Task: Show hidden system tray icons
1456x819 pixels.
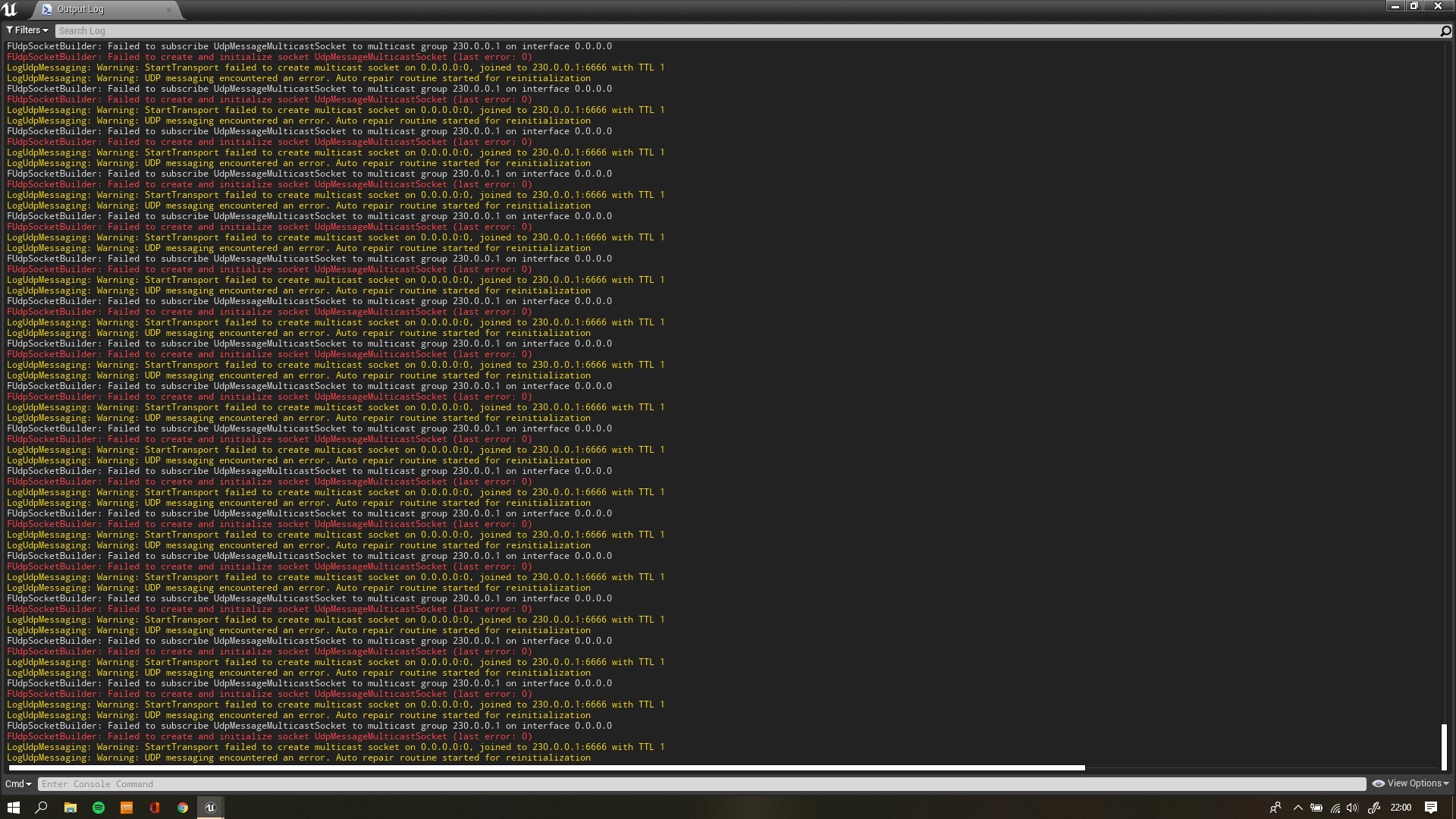Action: [1298, 808]
